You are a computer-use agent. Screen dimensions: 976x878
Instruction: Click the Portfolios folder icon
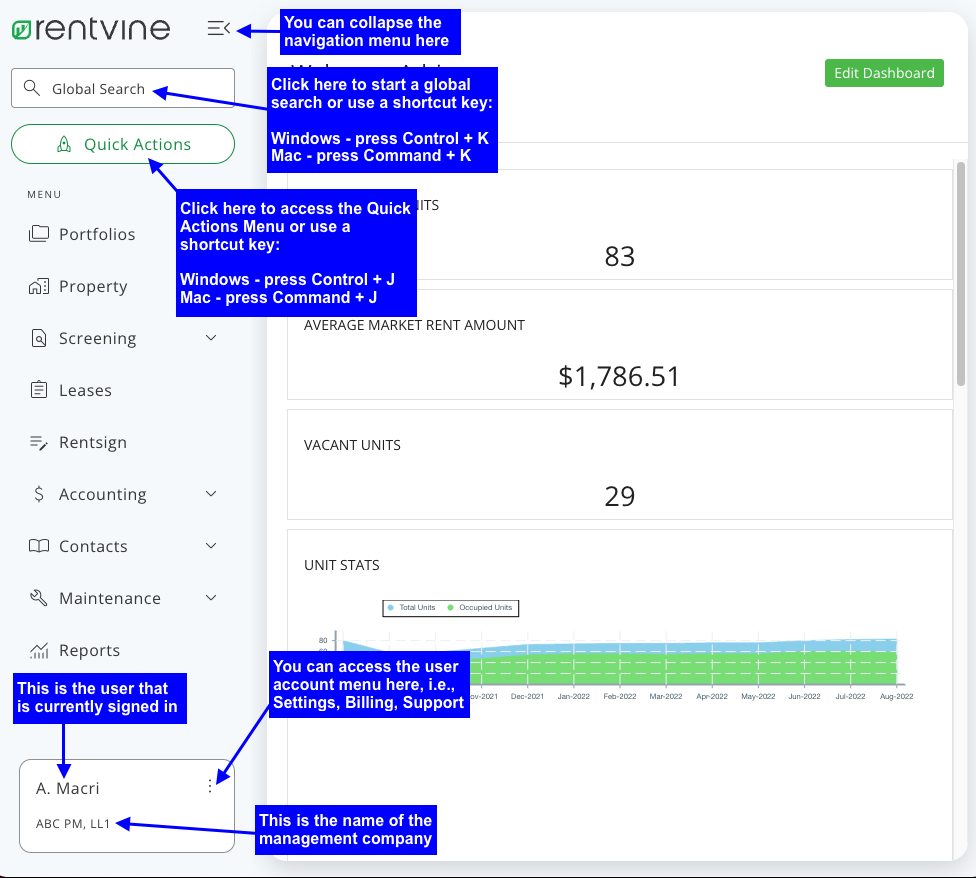click(39, 234)
